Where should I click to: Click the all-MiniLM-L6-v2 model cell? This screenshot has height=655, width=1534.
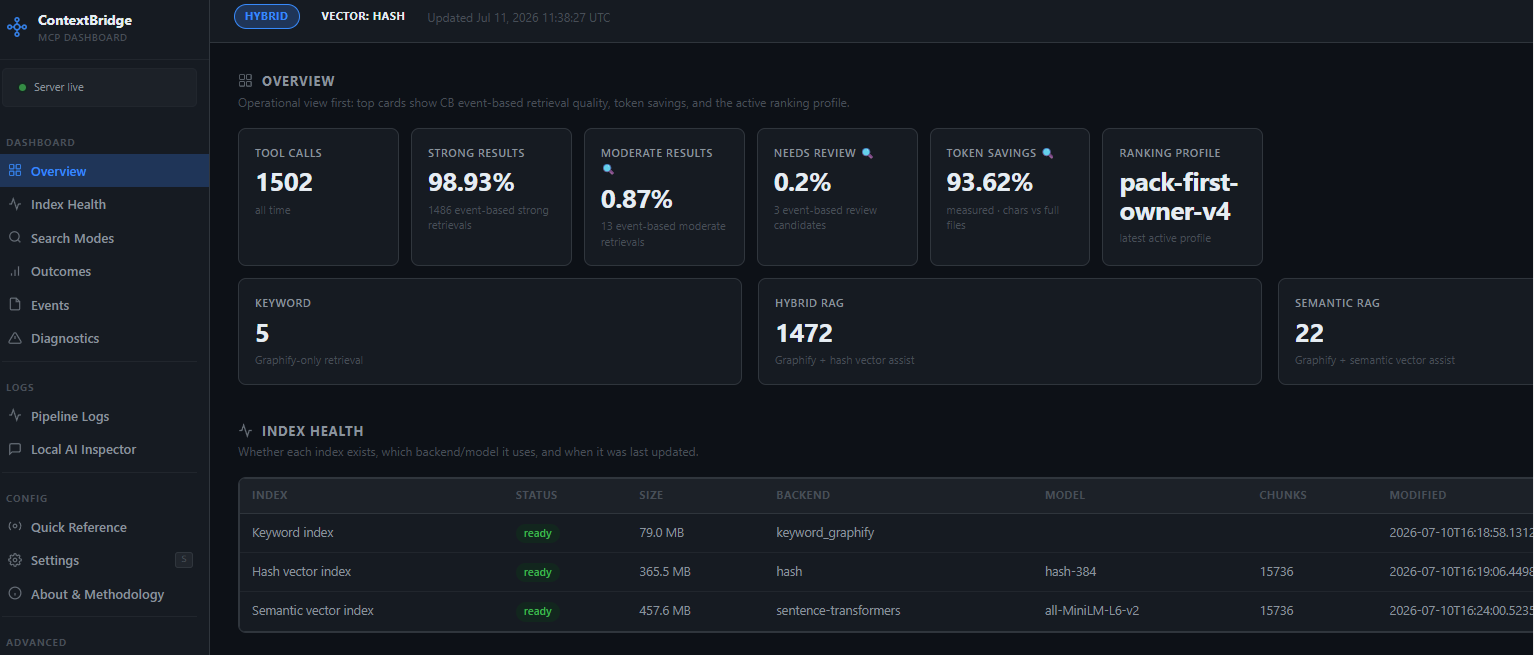click(1092, 610)
